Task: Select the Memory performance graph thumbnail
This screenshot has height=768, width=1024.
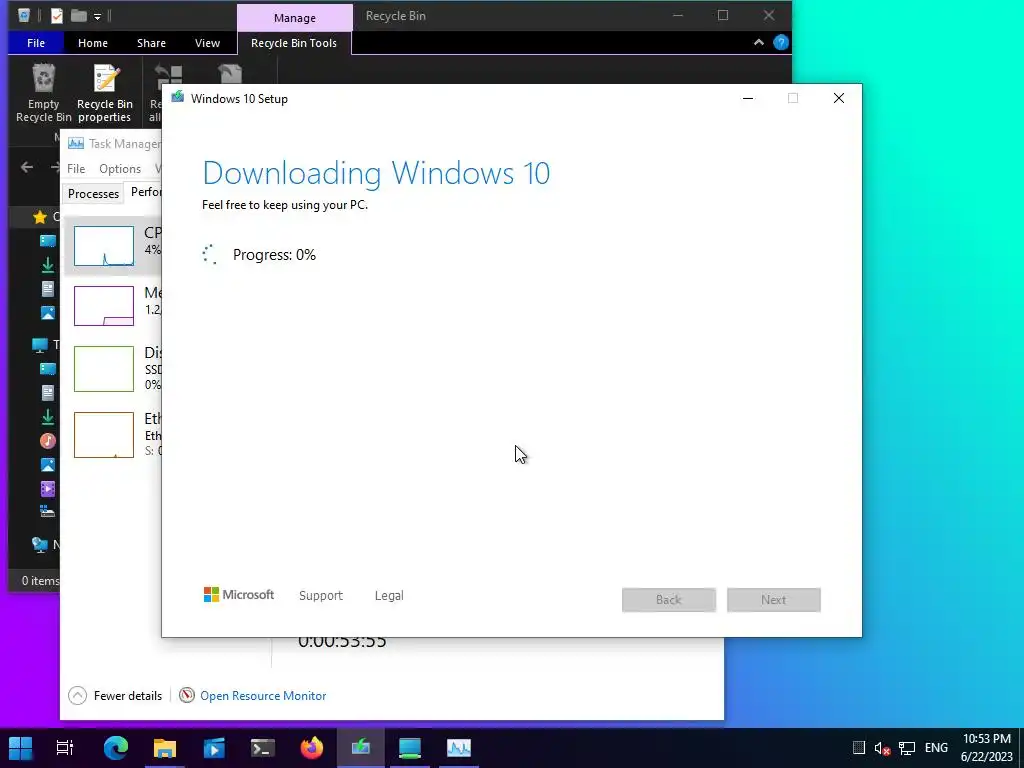Action: (x=104, y=306)
